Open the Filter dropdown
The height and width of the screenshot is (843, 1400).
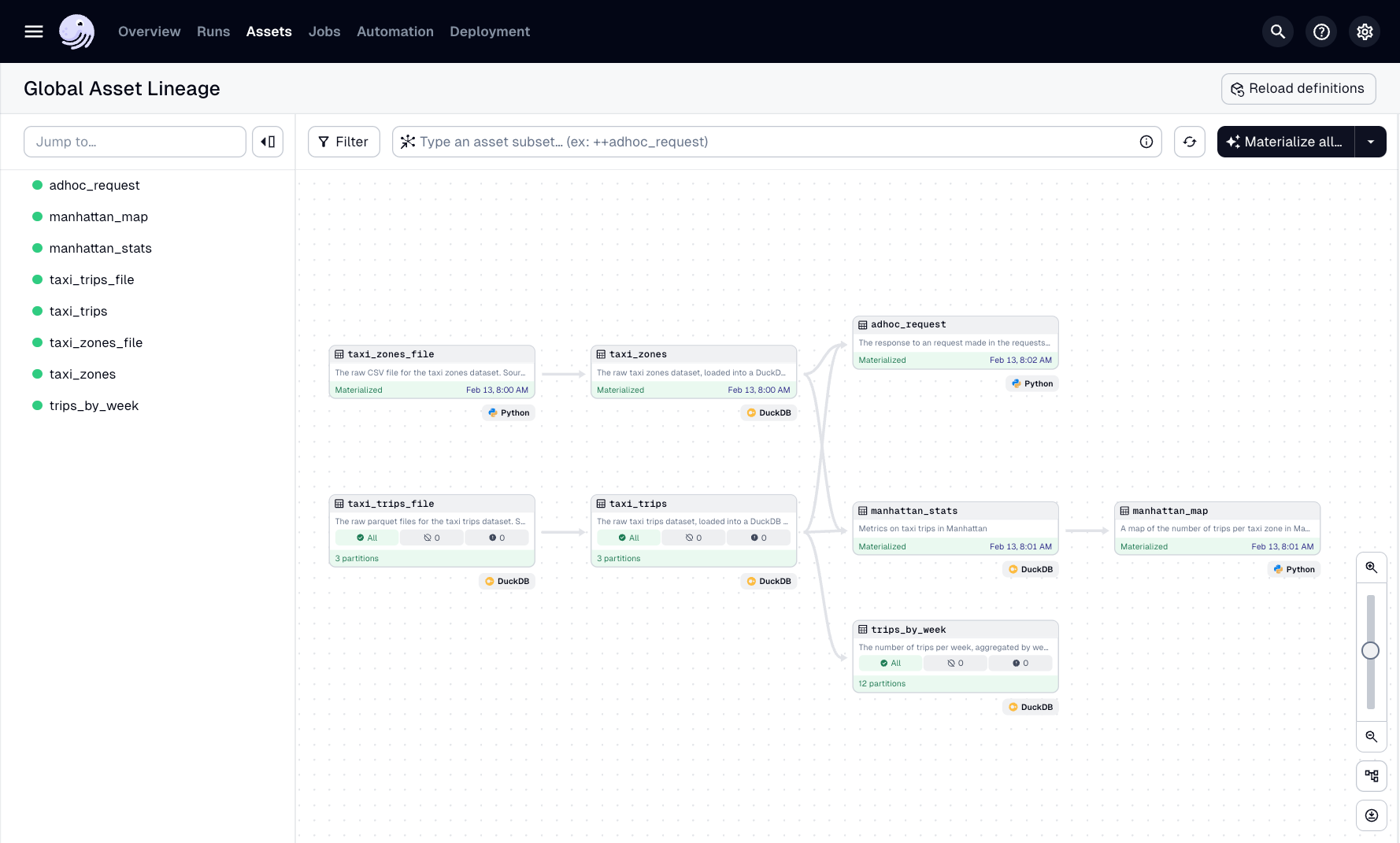click(x=343, y=142)
